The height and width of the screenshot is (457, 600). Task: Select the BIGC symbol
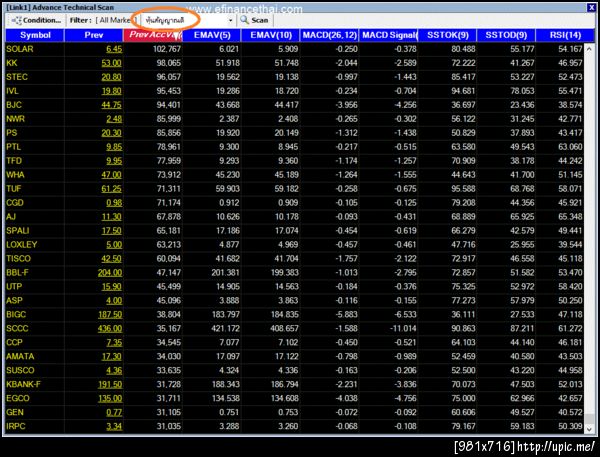click(16, 315)
